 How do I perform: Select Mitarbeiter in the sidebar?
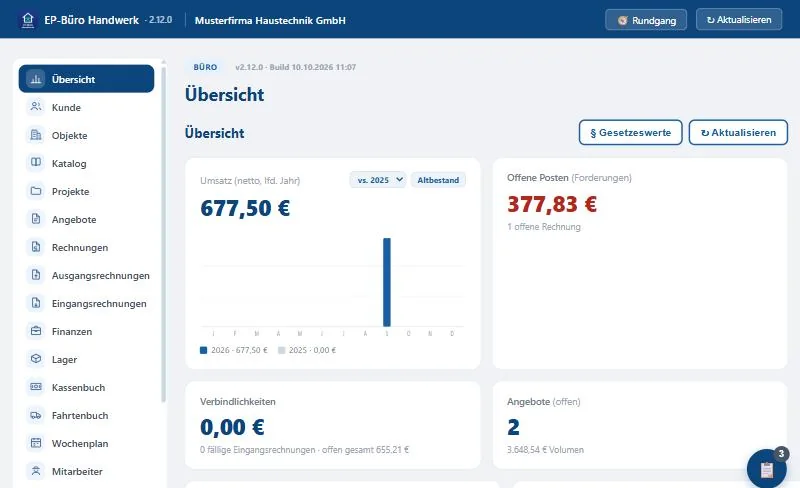86,472
